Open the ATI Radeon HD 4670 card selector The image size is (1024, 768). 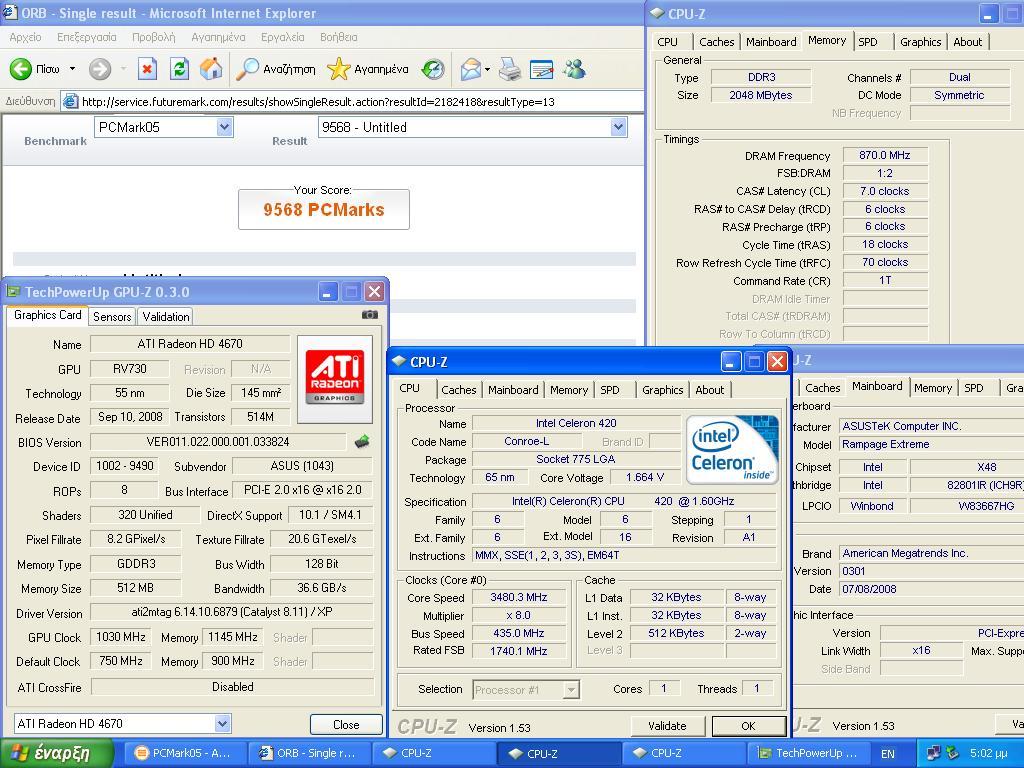[222, 724]
